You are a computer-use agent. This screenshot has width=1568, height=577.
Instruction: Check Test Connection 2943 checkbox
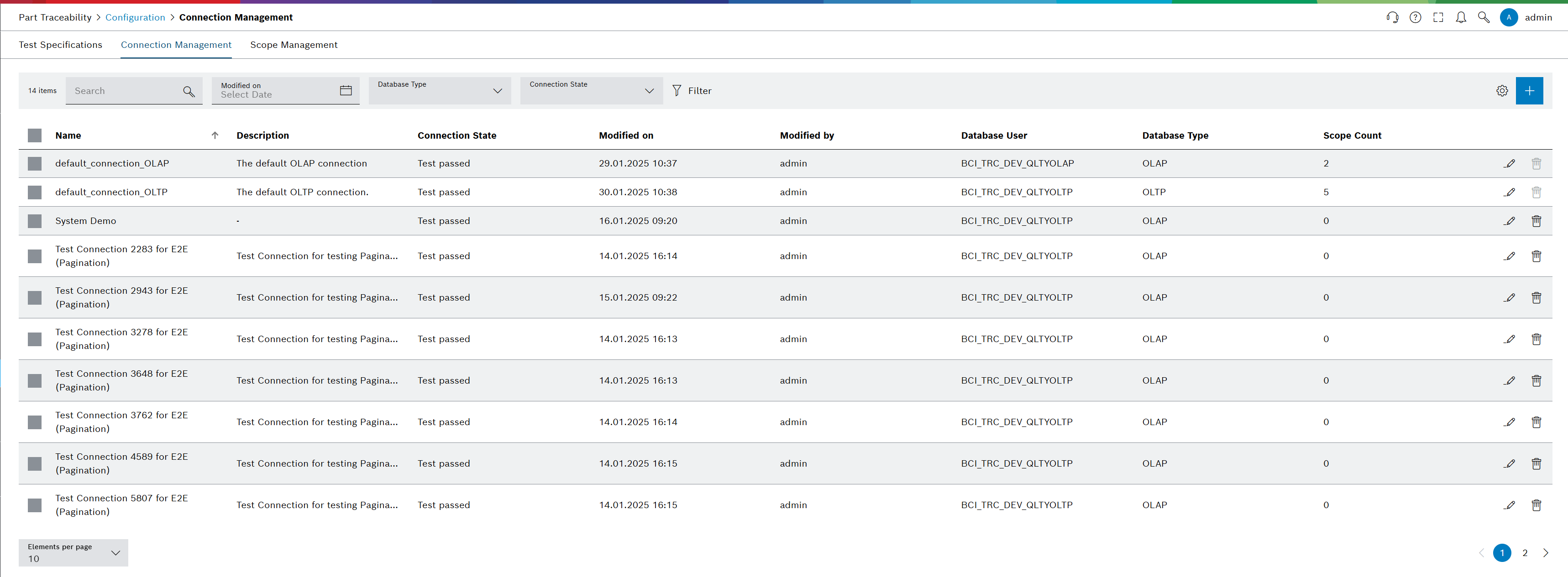point(35,297)
